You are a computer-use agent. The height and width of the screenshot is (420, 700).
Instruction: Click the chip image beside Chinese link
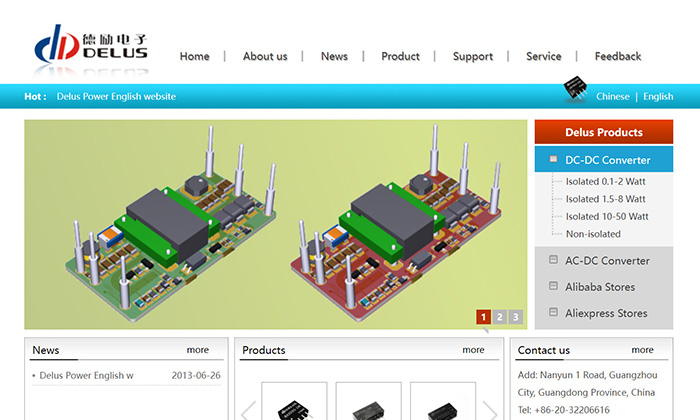pos(575,87)
